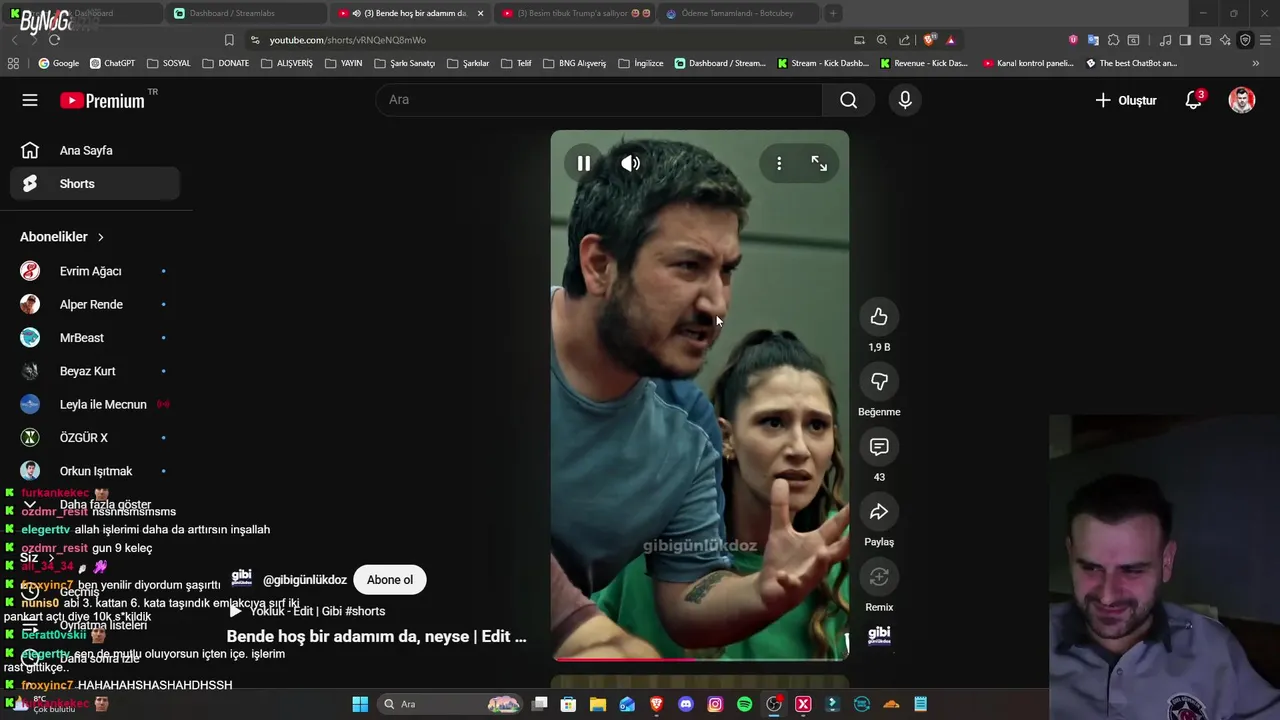This screenshot has width=1280, height=720.
Task: Click the YouTube search field
Action: pos(599,100)
